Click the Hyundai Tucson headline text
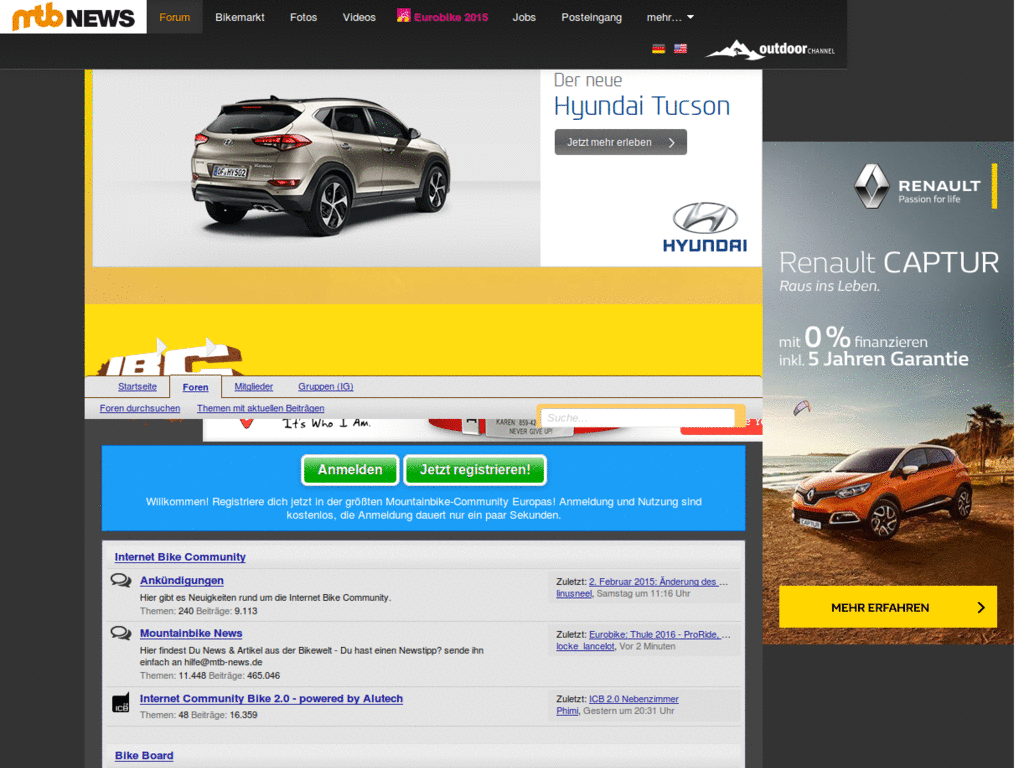This screenshot has width=1024, height=768. (x=641, y=106)
